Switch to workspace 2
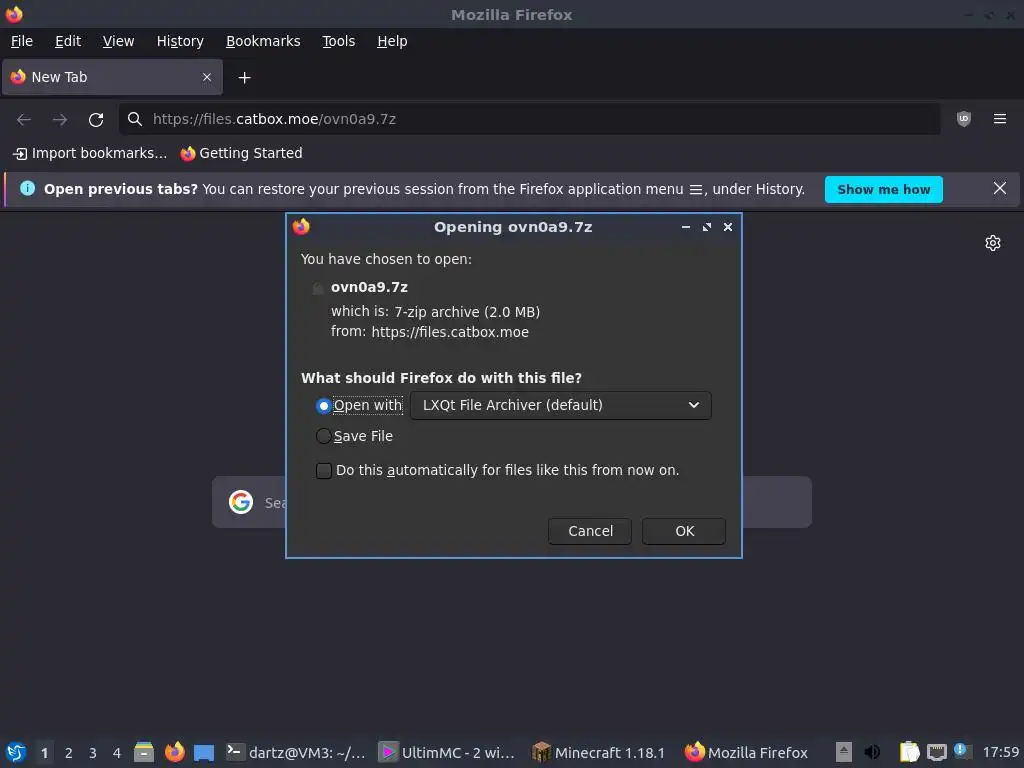The image size is (1024, 768). pos(69,753)
